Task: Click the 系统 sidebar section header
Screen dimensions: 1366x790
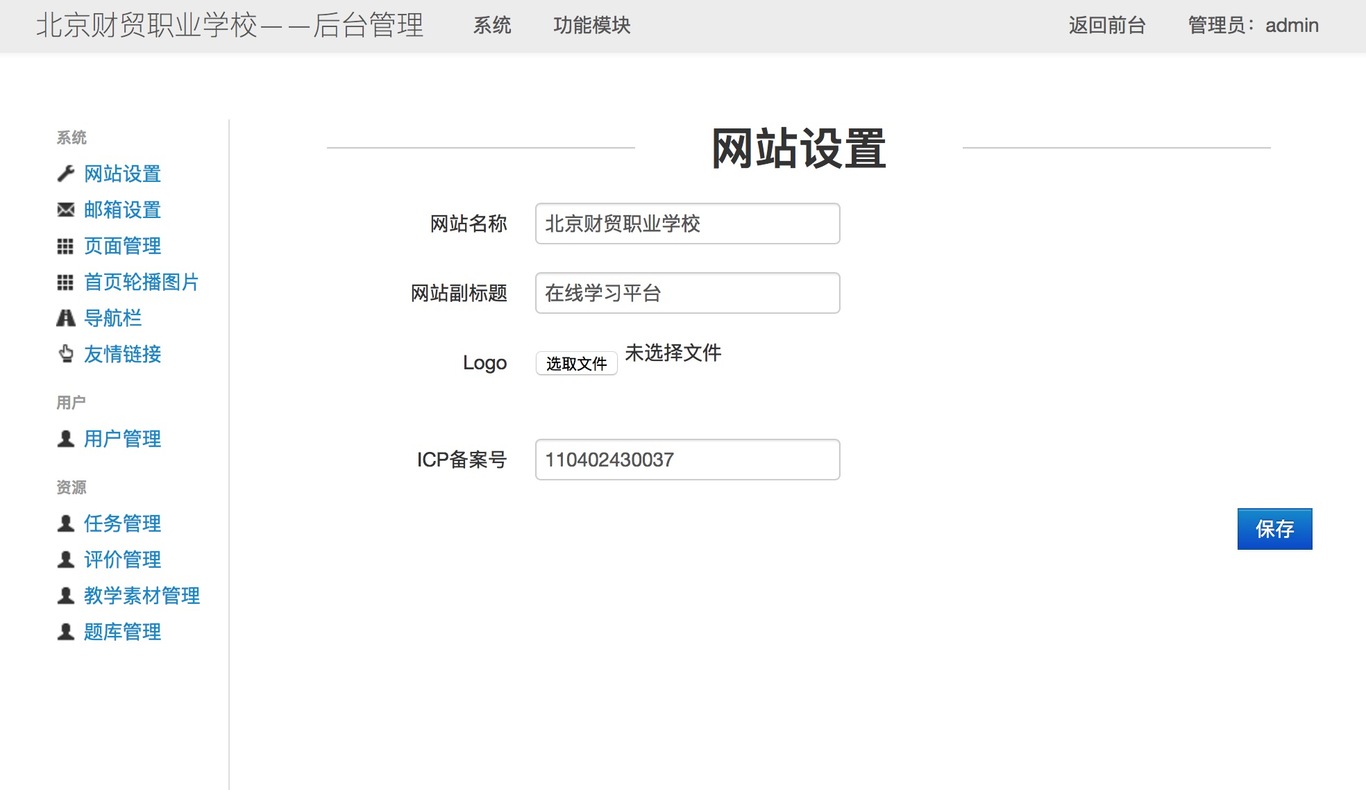Action: coord(71,138)
